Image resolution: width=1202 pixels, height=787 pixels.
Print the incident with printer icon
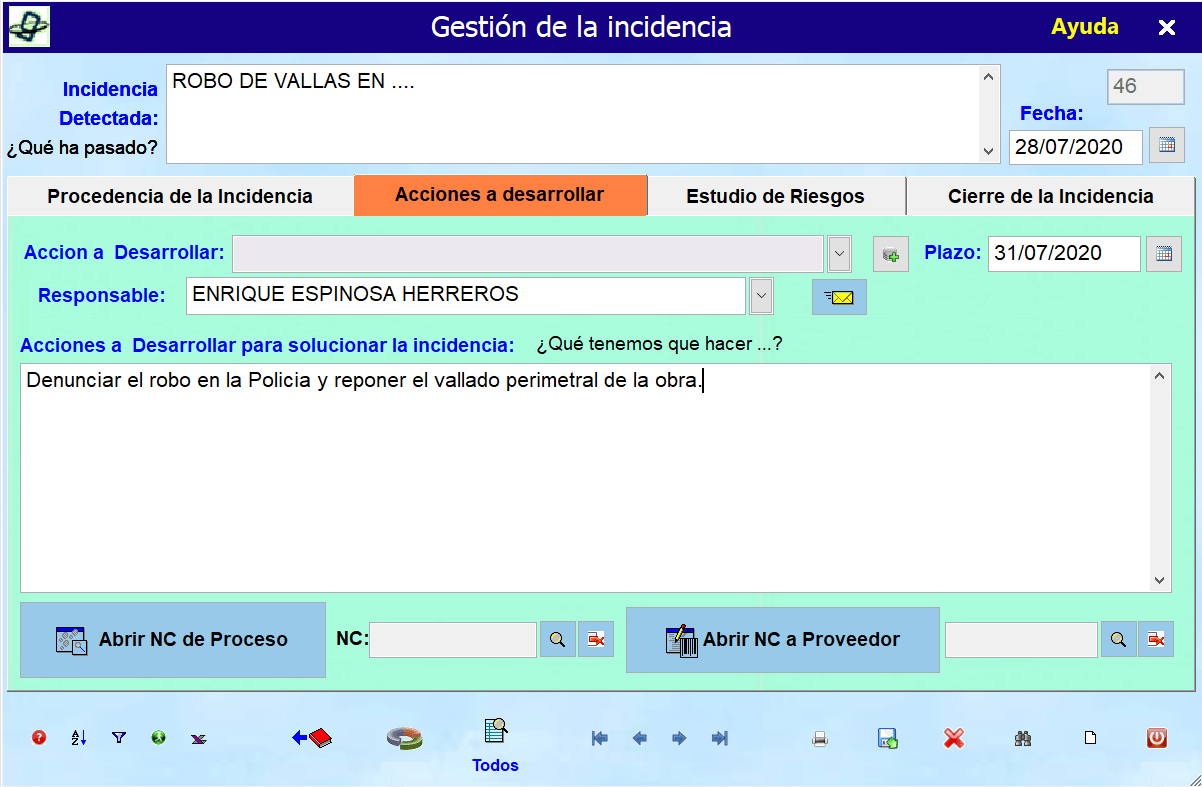pyautogui.click(x=820, y=739)
